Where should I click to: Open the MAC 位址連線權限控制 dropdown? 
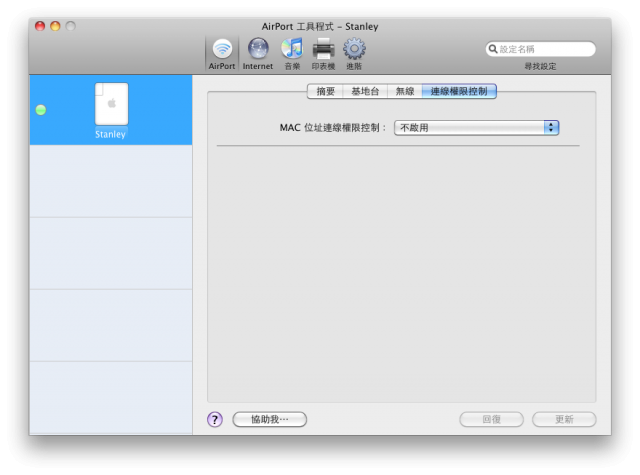tap(476, 128)
